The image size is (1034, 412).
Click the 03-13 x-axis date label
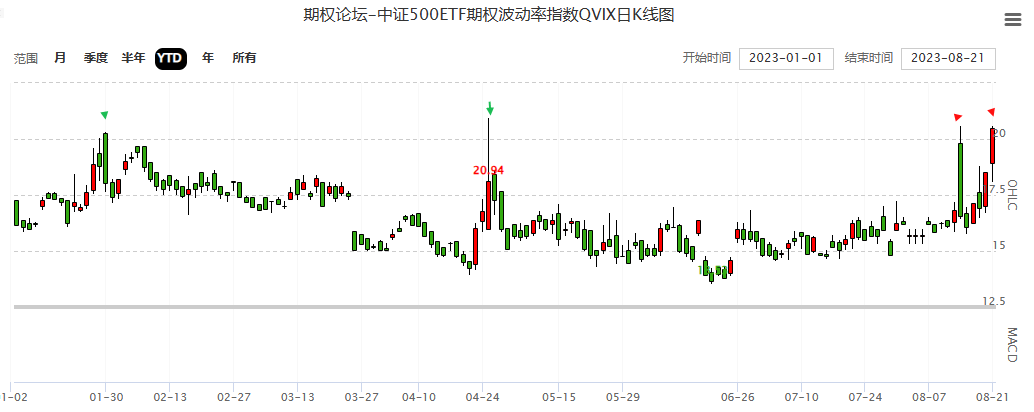(x=297, y=397)
